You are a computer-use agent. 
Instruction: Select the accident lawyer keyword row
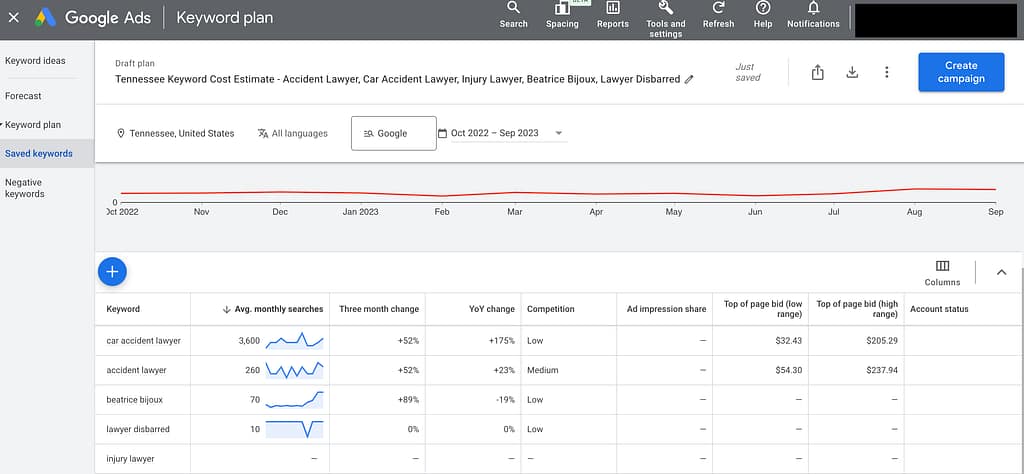pos(136,370)
